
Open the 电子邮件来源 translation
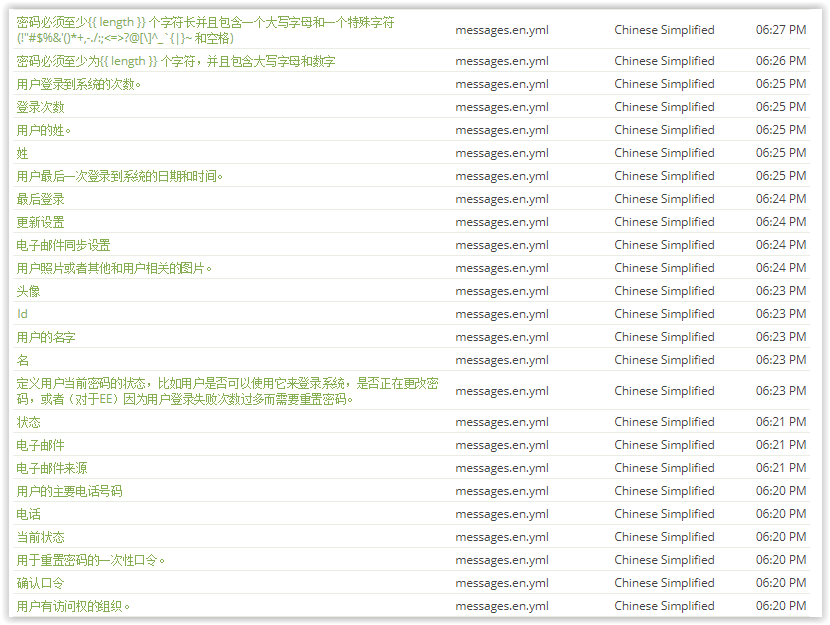[x=52, y=468]
